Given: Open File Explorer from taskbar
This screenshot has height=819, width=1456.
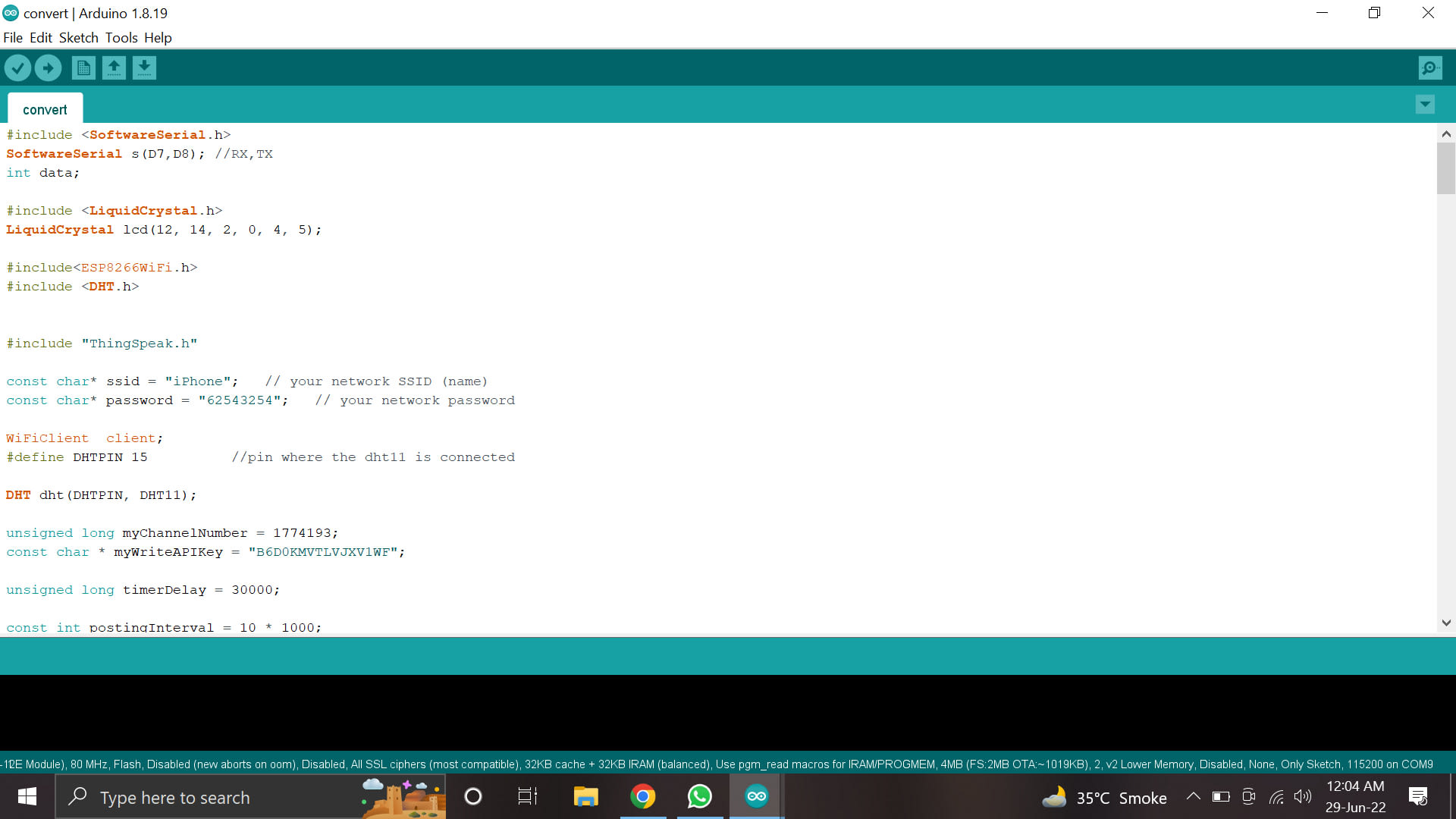Looking at the screenshot, I should click(585, 796).
